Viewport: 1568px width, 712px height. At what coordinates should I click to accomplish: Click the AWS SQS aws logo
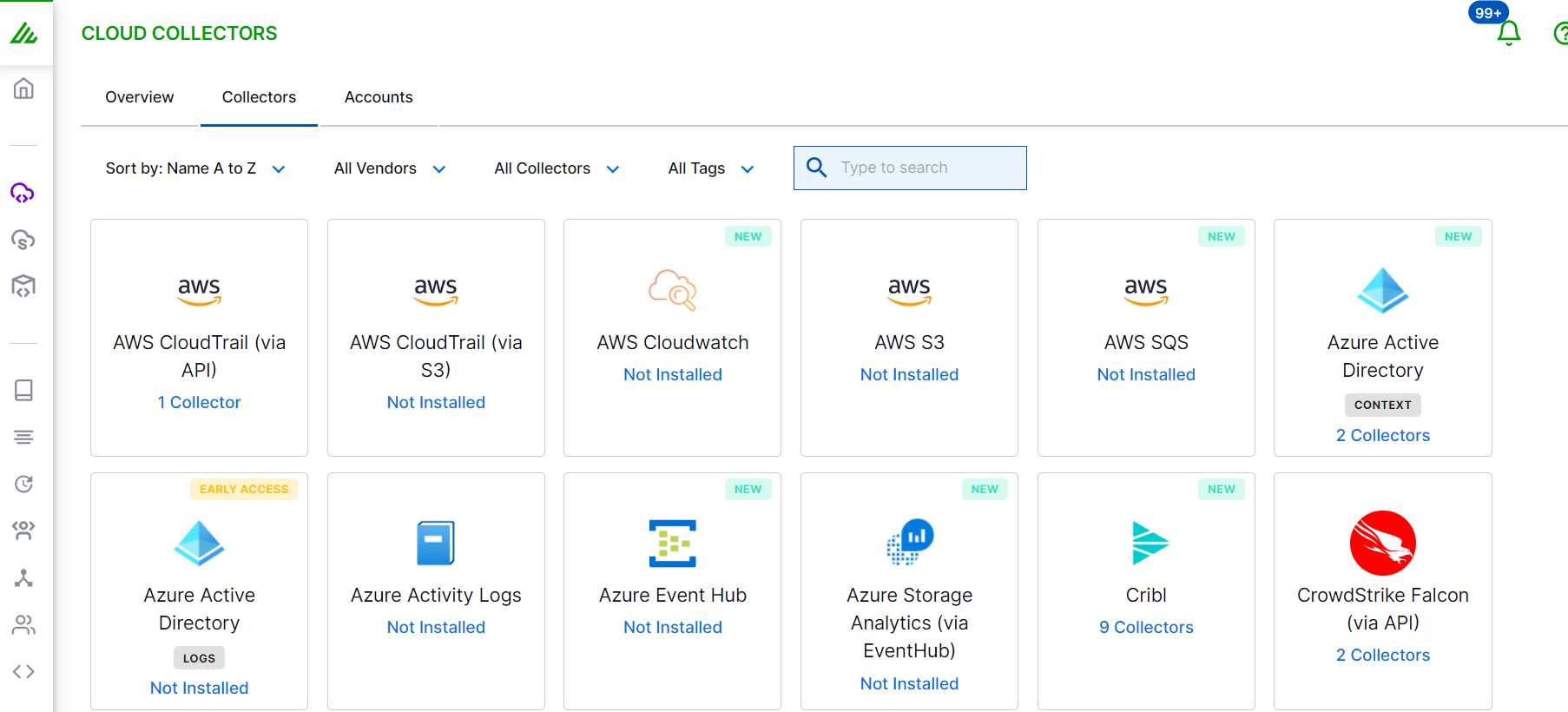pyautogui.click(x=1146, y=291)
